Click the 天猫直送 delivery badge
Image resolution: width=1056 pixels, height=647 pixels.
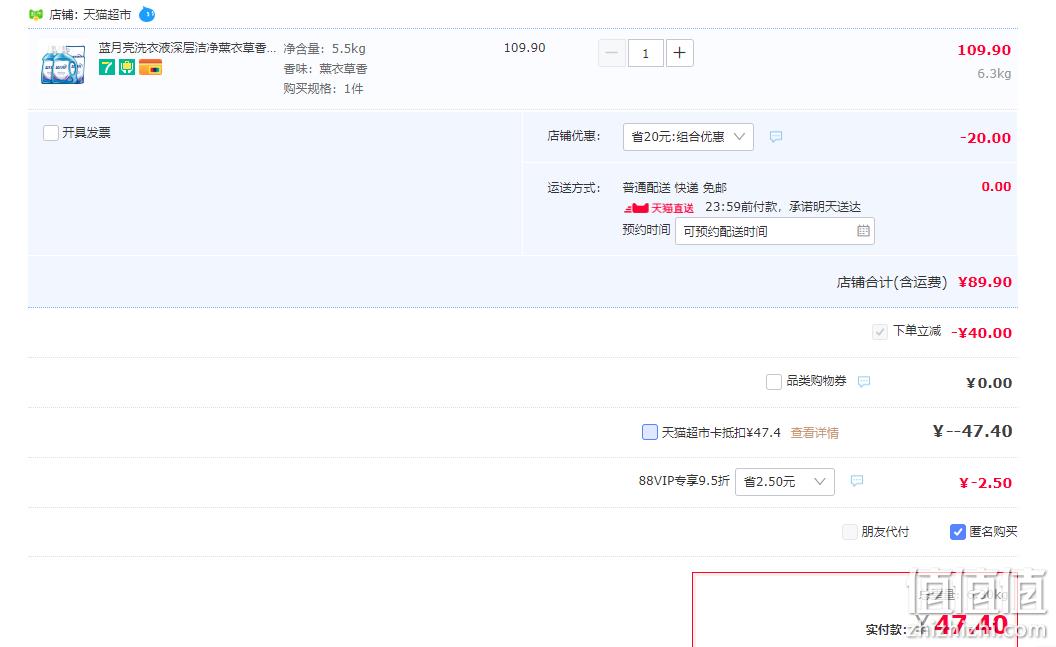[x=659, y=208]
